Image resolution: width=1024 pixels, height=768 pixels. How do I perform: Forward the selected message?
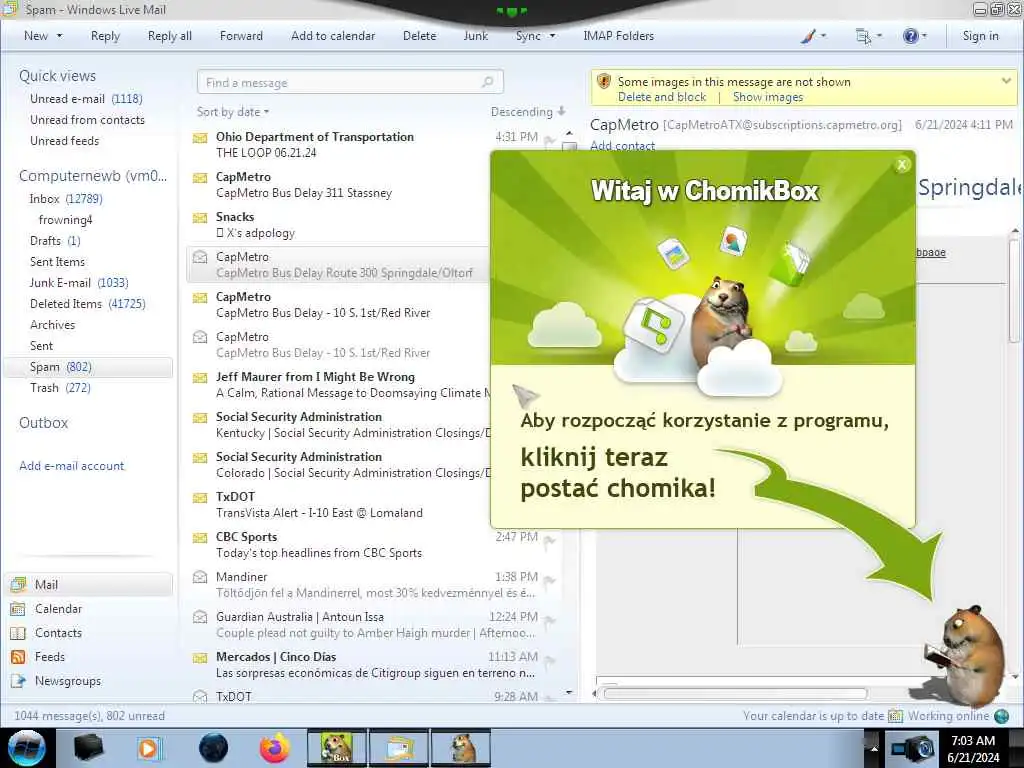(241, 36)
